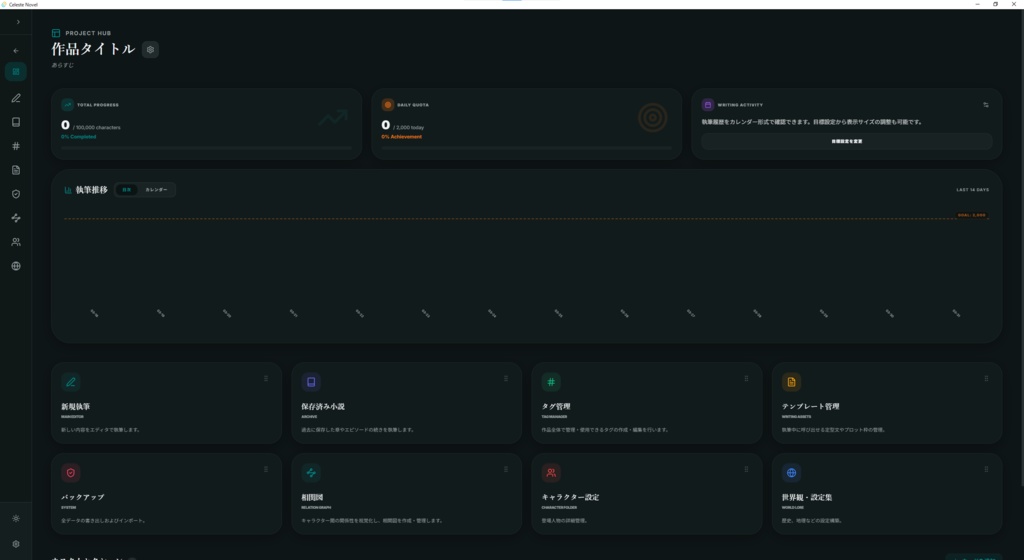Open backup via sidebar shield icon

click(16, 194)
